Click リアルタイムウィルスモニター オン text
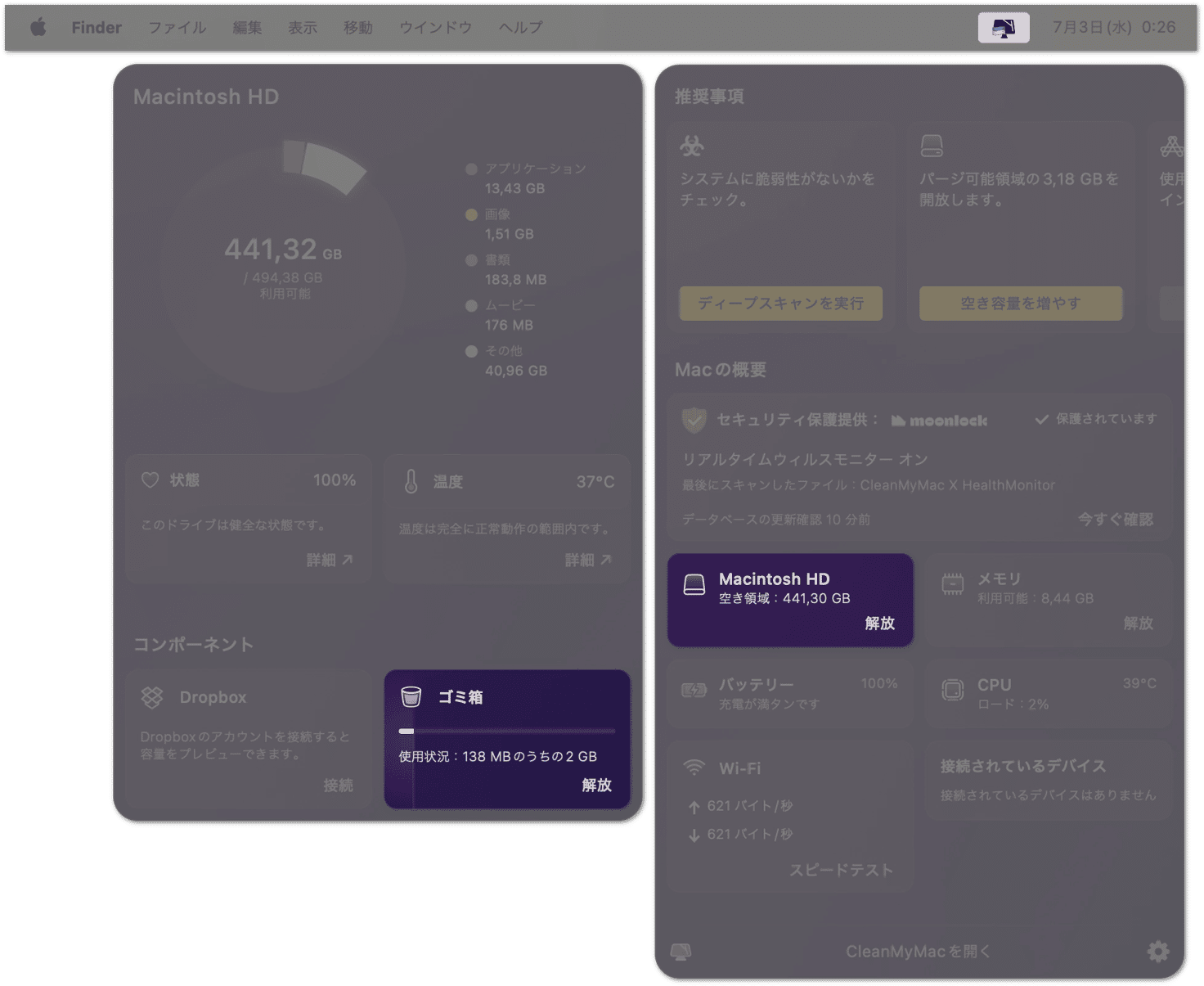Image resolution: width=1204 pixels, height=986 pixels. (x=805, y=460)
